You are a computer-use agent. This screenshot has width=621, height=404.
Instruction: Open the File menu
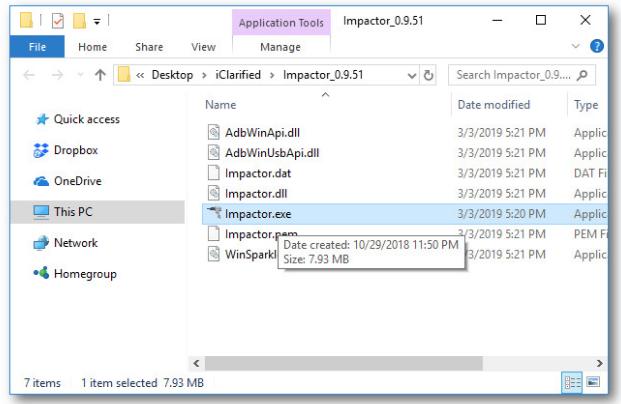point(37,47)
